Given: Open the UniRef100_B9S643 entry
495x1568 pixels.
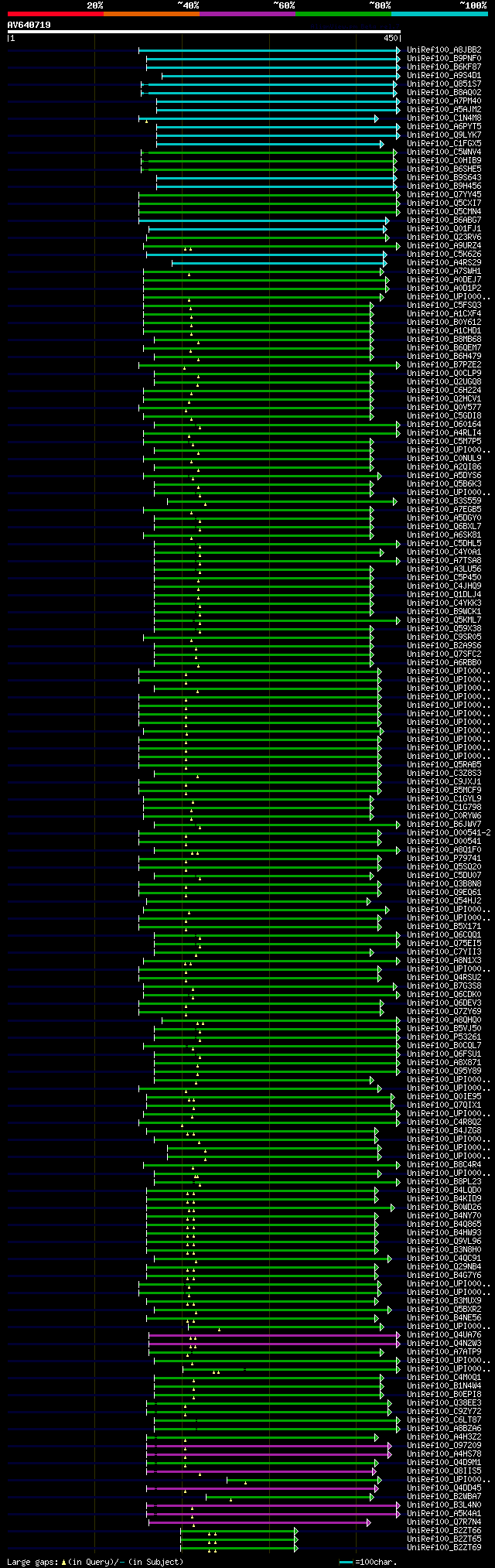Looking at the screenshot, I should point(444,177).
